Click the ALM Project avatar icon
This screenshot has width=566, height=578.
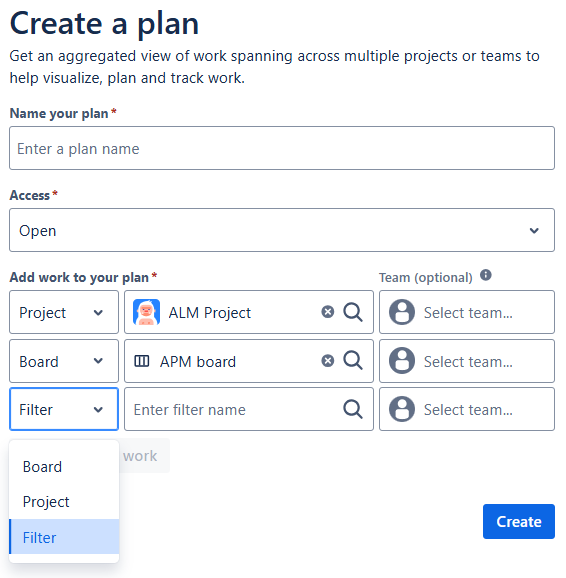click(x=146, y=312)
